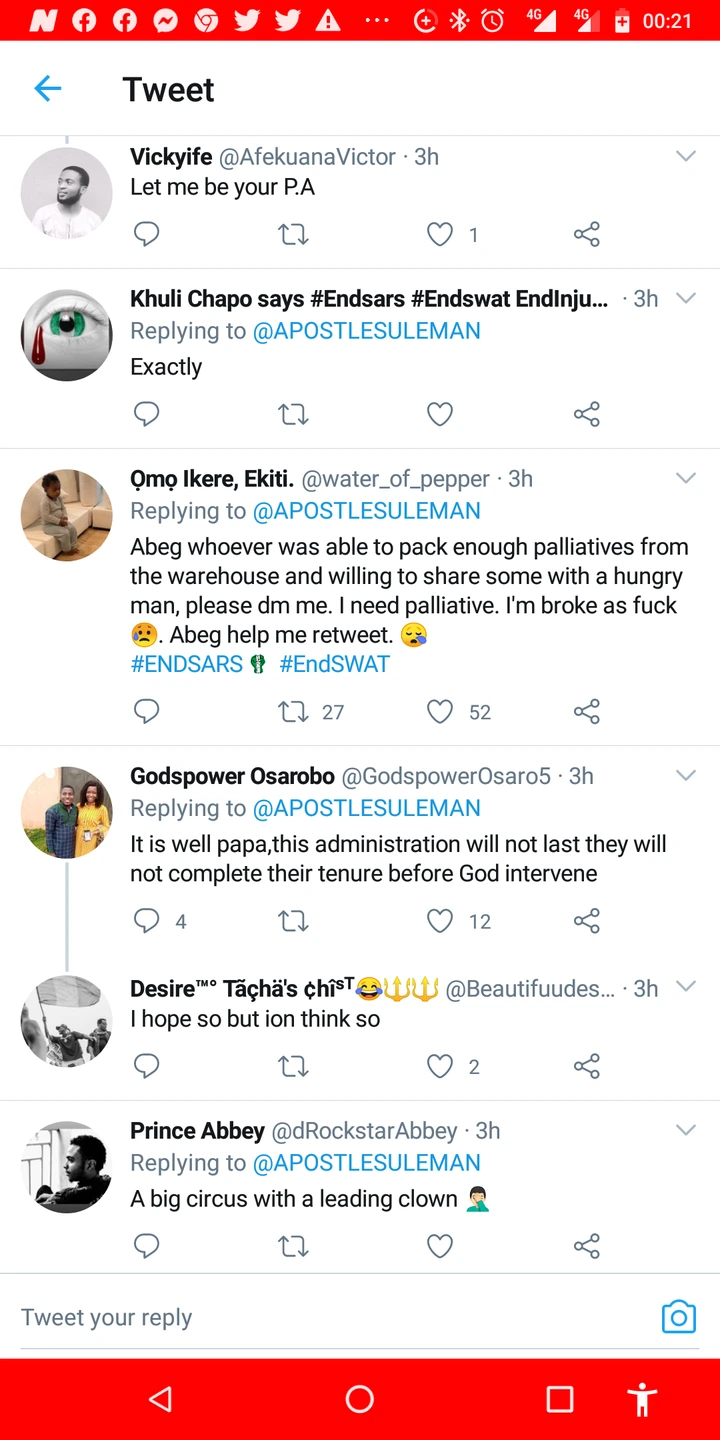Reply to Vickyife's tweet

pyautogui.click(x=147, y=235)
